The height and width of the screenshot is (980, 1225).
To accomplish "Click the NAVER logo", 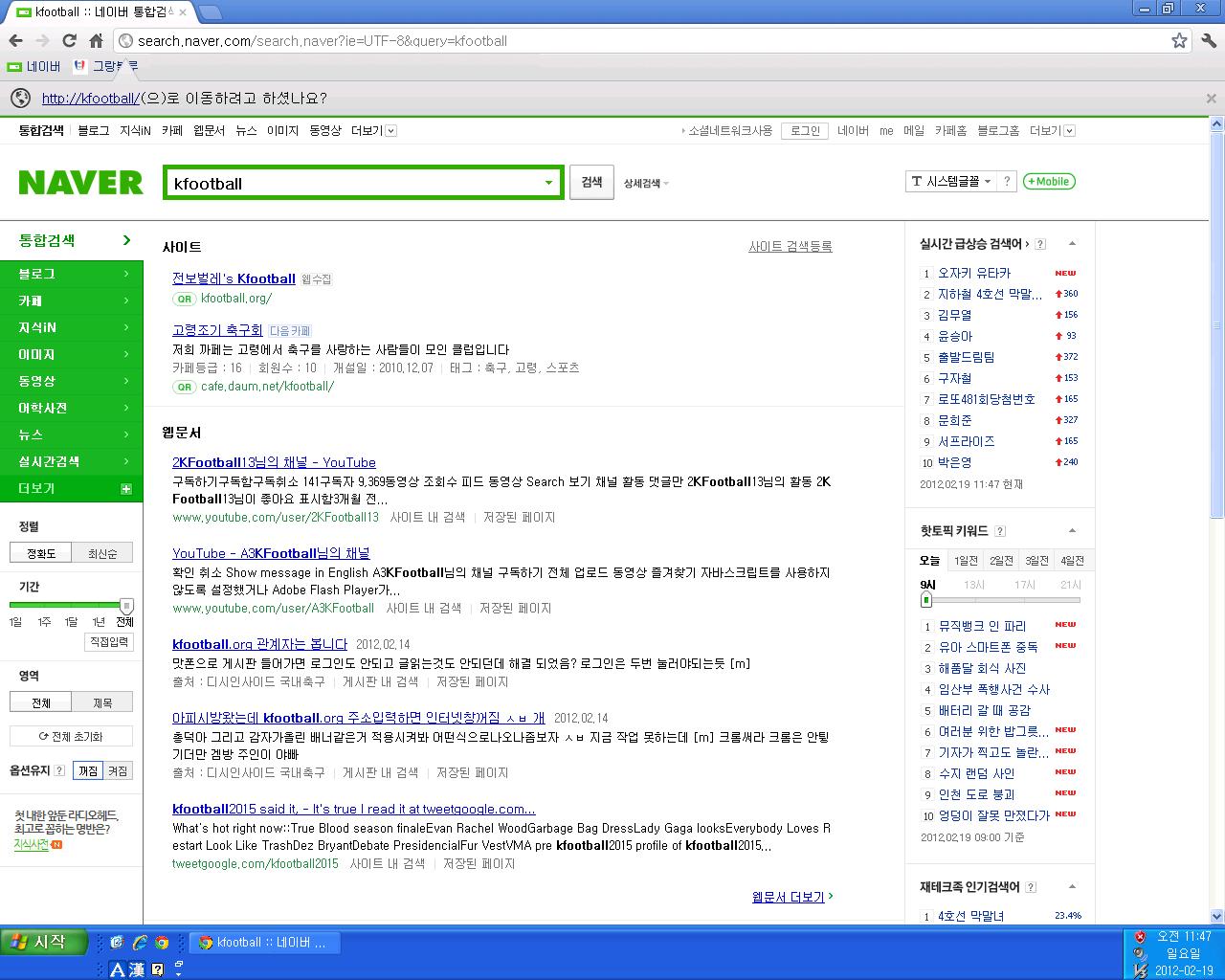I will (x=80, y=182).
